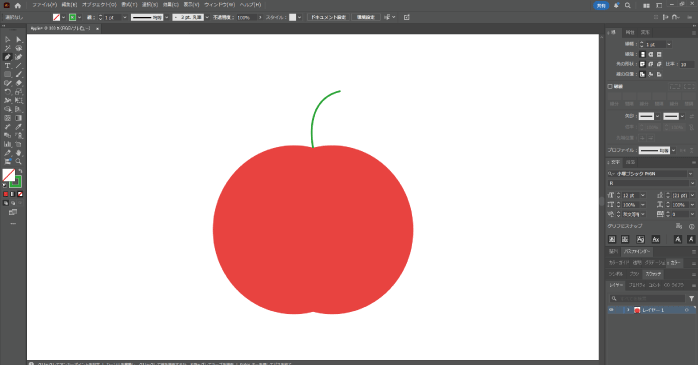Swap fill and stroke colors

20,171
